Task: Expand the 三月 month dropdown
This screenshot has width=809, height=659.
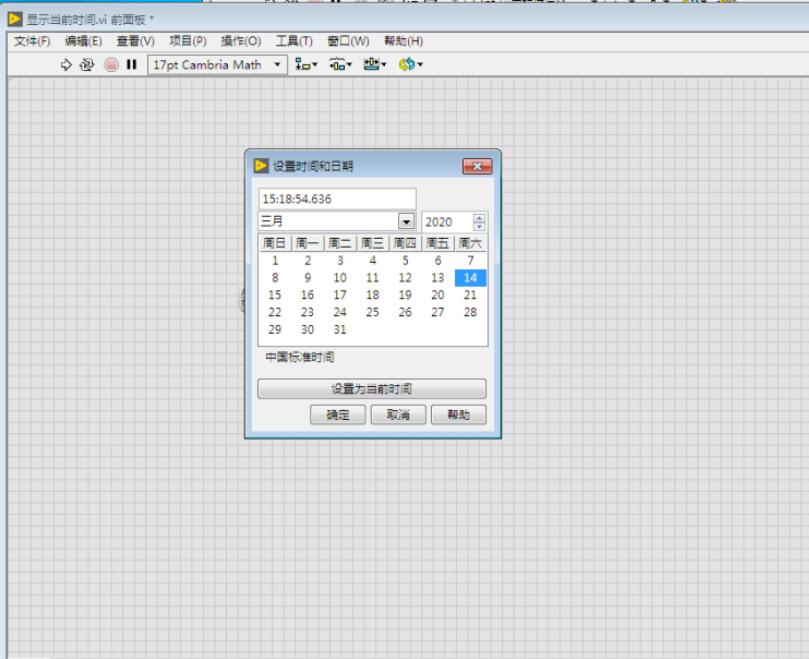Action: point(406,222)
